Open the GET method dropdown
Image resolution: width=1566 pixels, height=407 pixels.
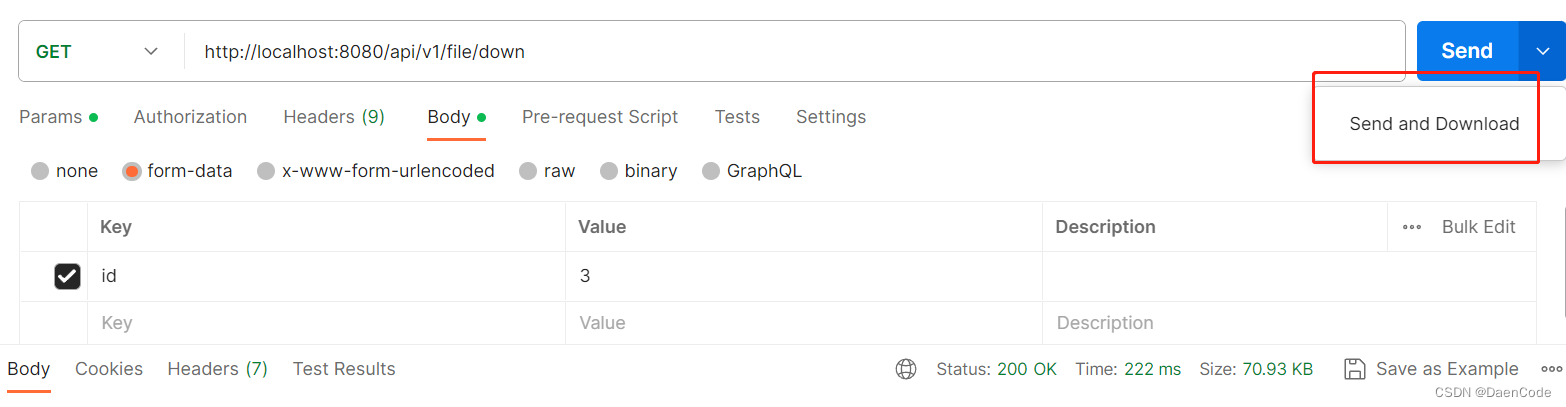tap(97, 51)
